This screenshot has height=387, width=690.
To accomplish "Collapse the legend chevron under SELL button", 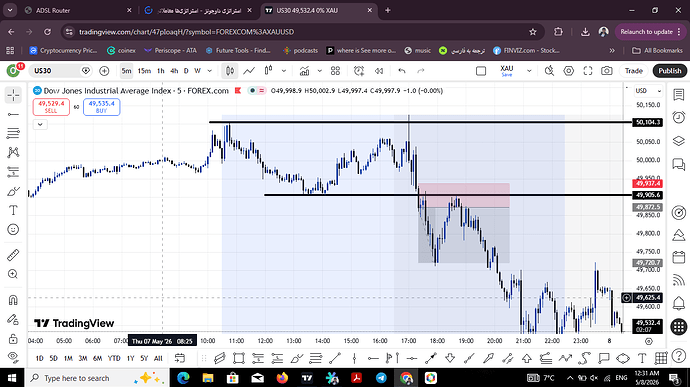I will tap(40, 125).
